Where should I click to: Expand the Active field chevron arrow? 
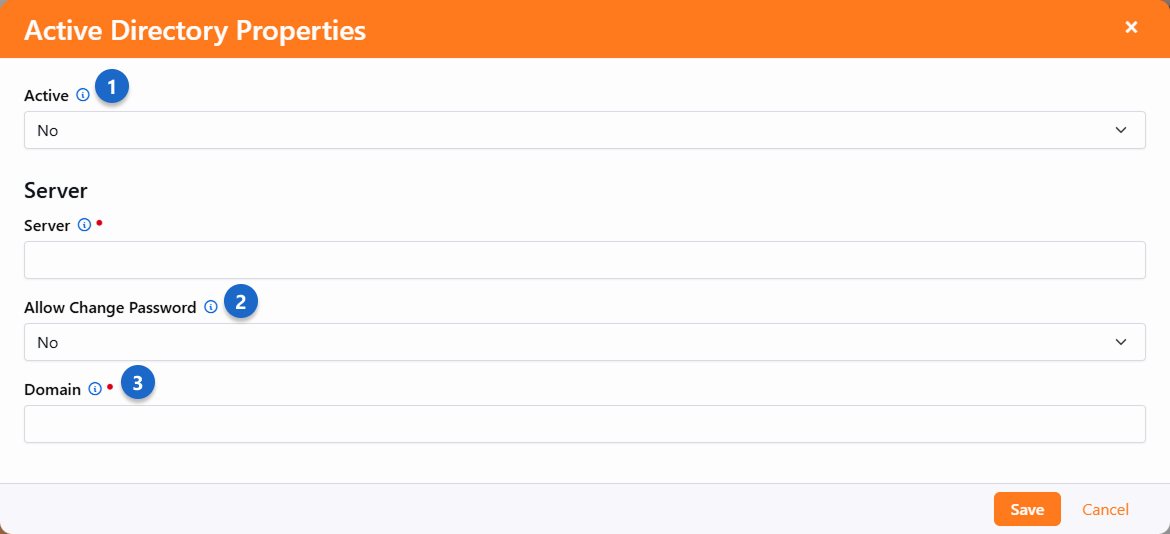coord(1120,130)
